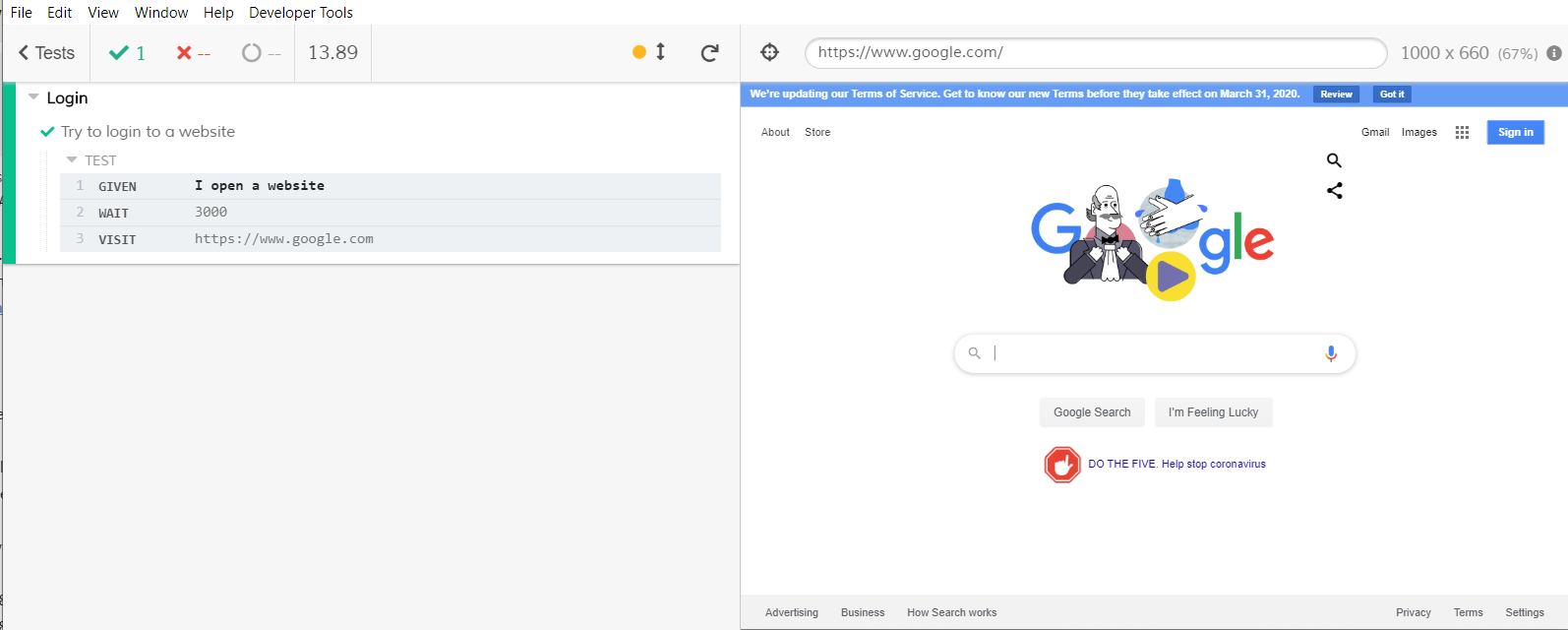Click I'm Feeling Lucky button
The image size is (1568, 630).
click(x=1213, y=412)
